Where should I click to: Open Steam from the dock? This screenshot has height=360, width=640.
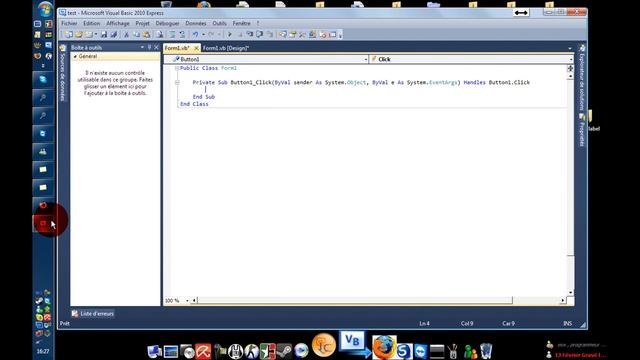tap(284, 351)
